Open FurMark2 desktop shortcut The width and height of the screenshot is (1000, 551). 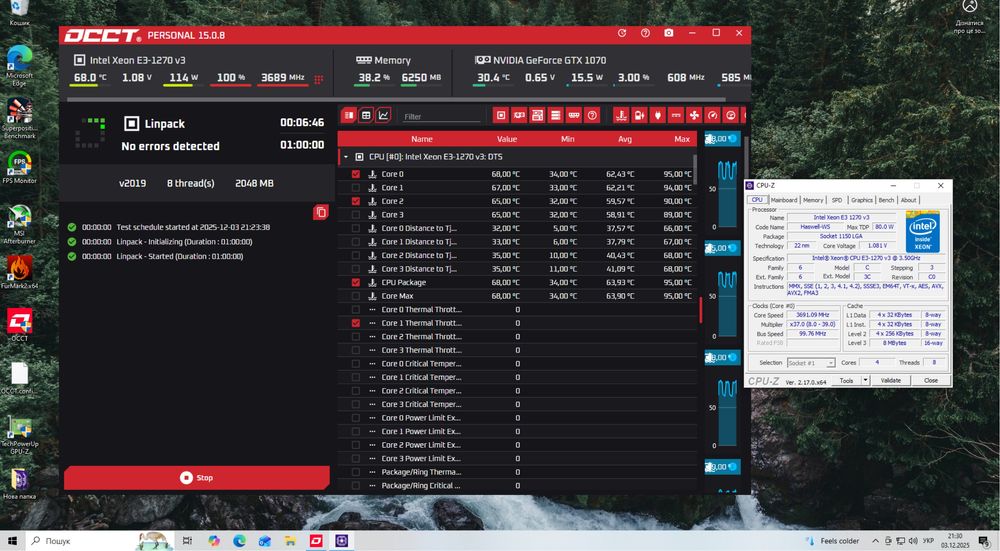(x=19, y=272)
